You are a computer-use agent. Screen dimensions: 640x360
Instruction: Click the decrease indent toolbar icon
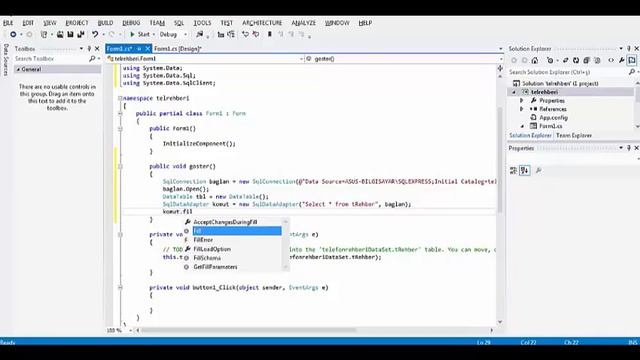tap(221, 35)
